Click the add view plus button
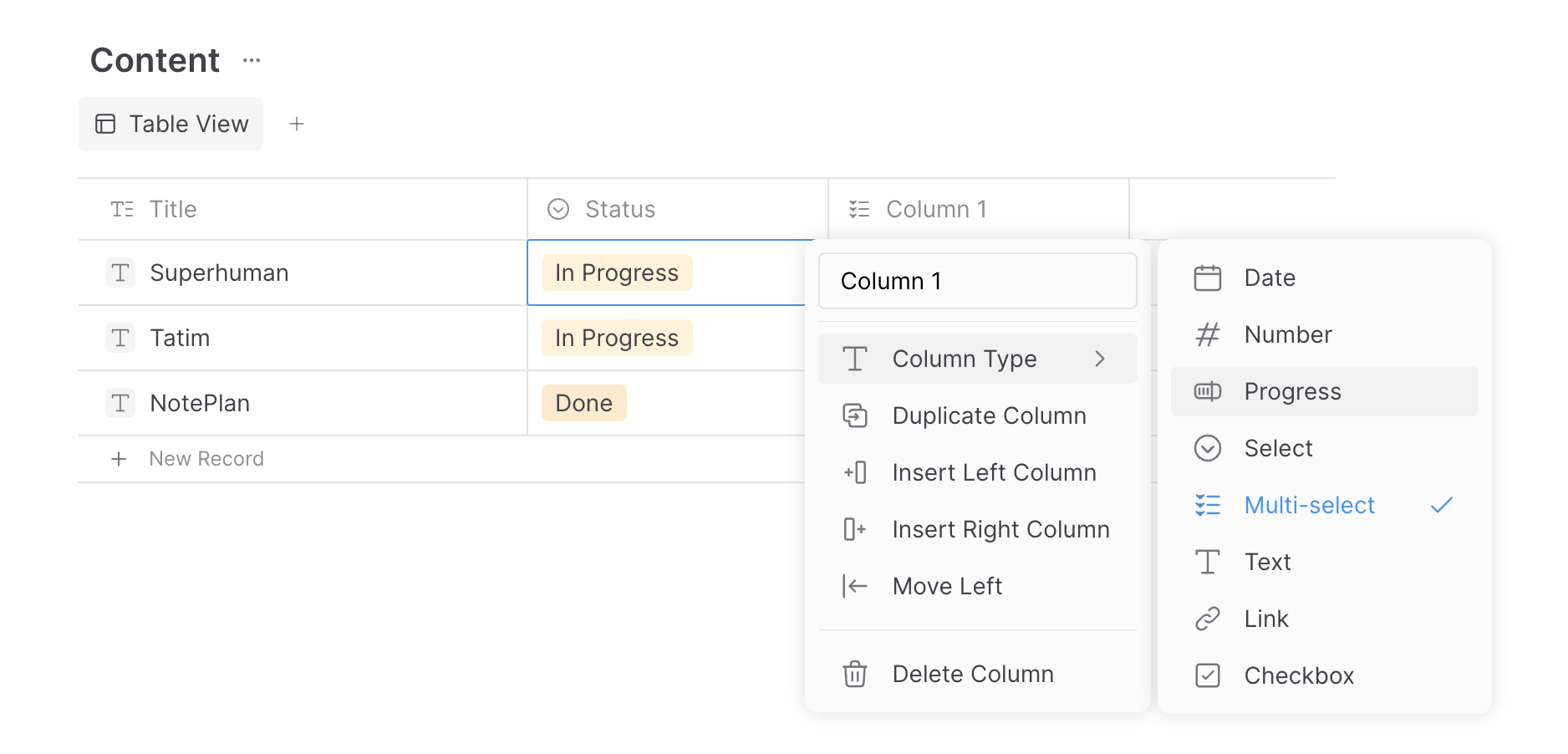This screenshot has width=1568, height=754. 297,124
